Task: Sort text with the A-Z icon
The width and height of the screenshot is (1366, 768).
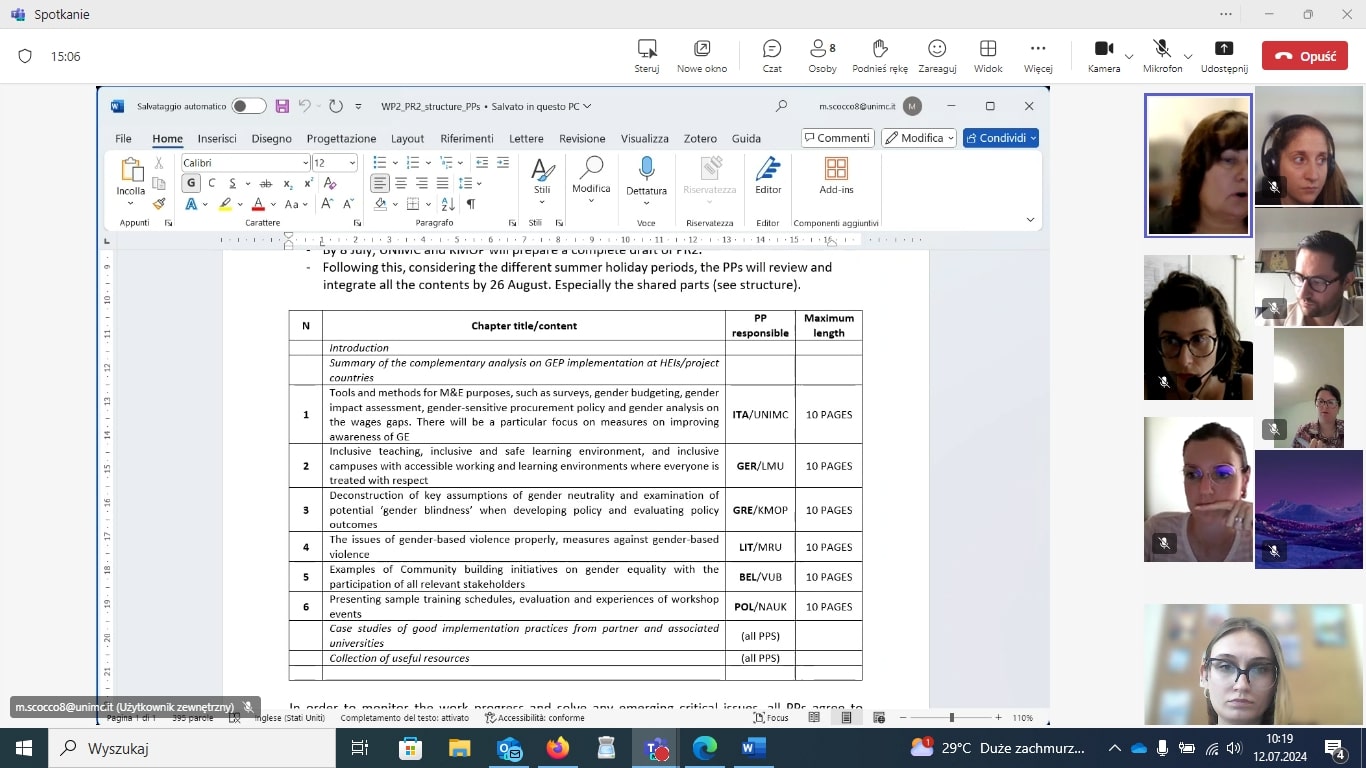Action: (x=447, y=204)
